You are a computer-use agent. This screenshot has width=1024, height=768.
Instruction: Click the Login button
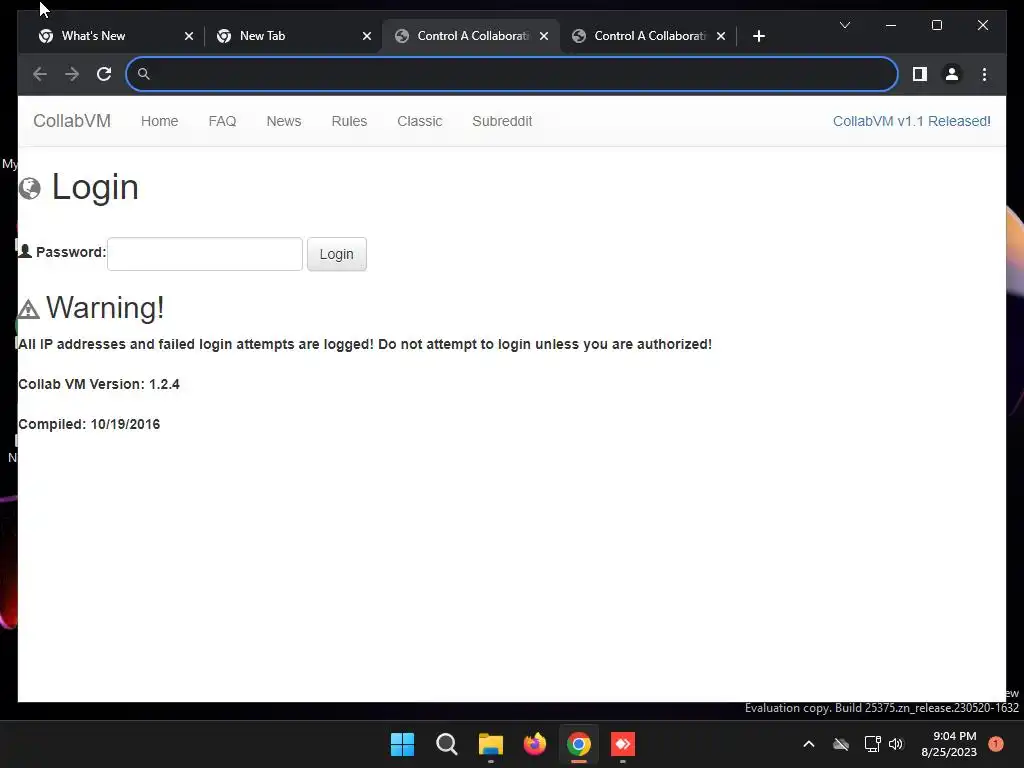point(336,254)
